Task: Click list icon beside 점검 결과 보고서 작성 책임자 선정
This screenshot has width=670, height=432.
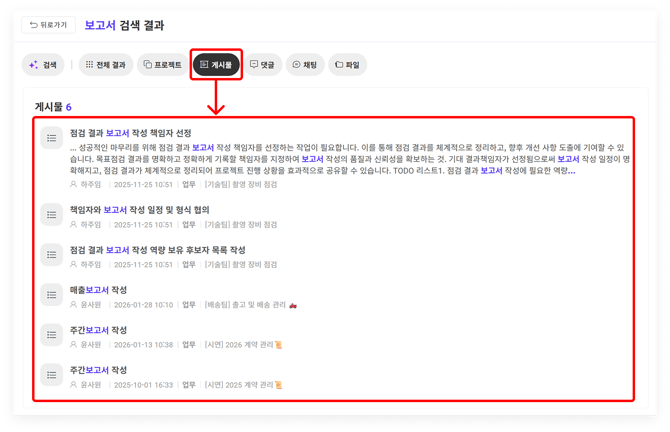Action: (x=51, y=139)
